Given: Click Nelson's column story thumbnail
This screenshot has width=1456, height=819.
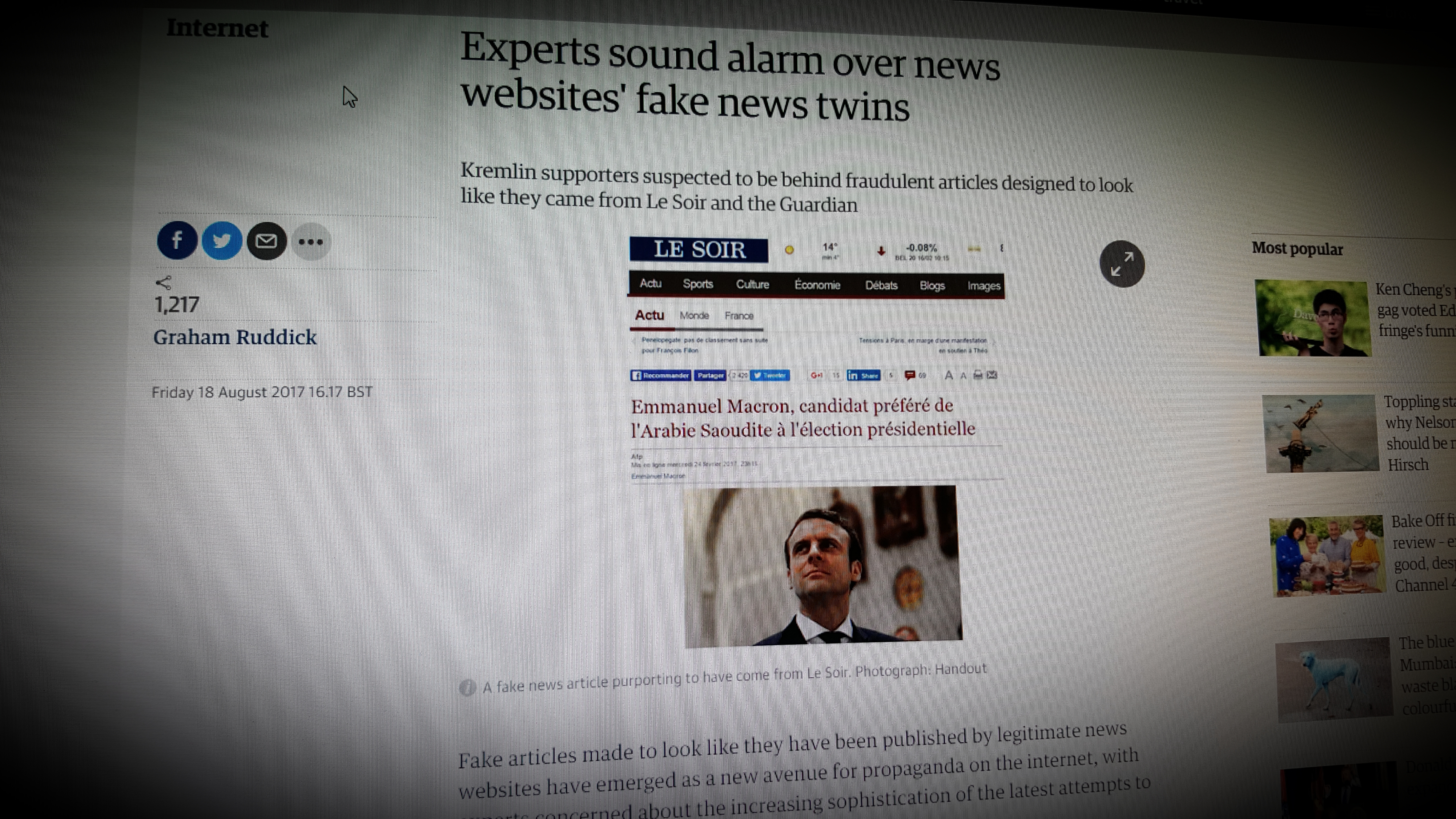Looking at the screenshot, I should pos(1320,434).
